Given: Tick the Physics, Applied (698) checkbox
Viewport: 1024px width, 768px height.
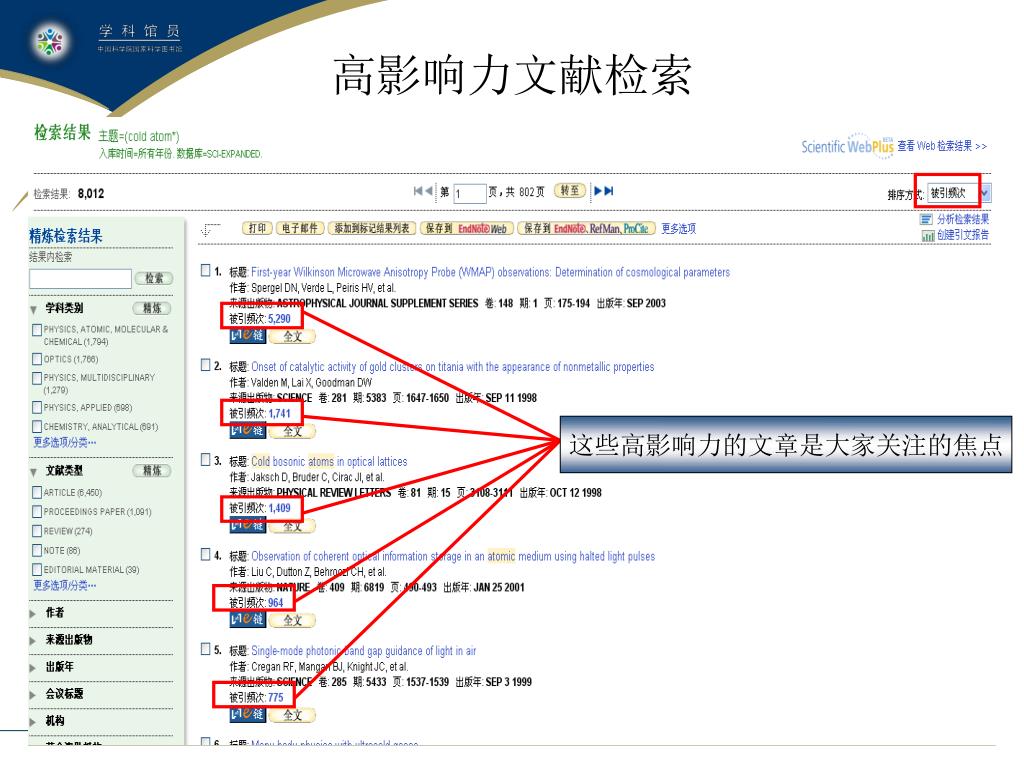Looking at the screenshot, I should (37, 408).
